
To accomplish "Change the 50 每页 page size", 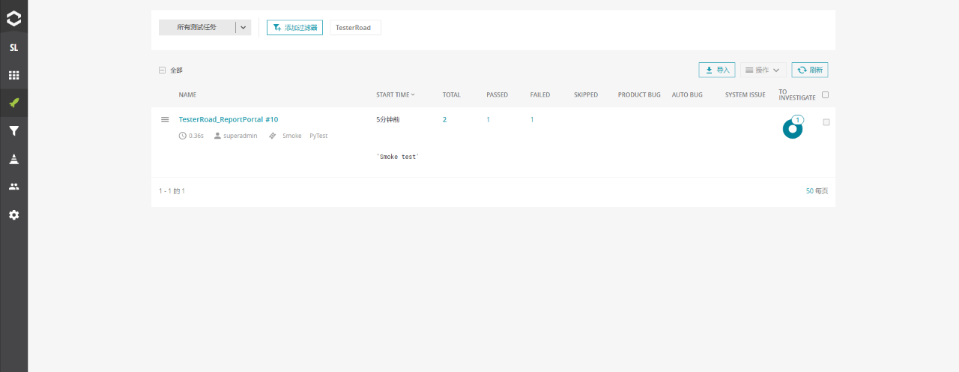I will [x=816, y=191].
